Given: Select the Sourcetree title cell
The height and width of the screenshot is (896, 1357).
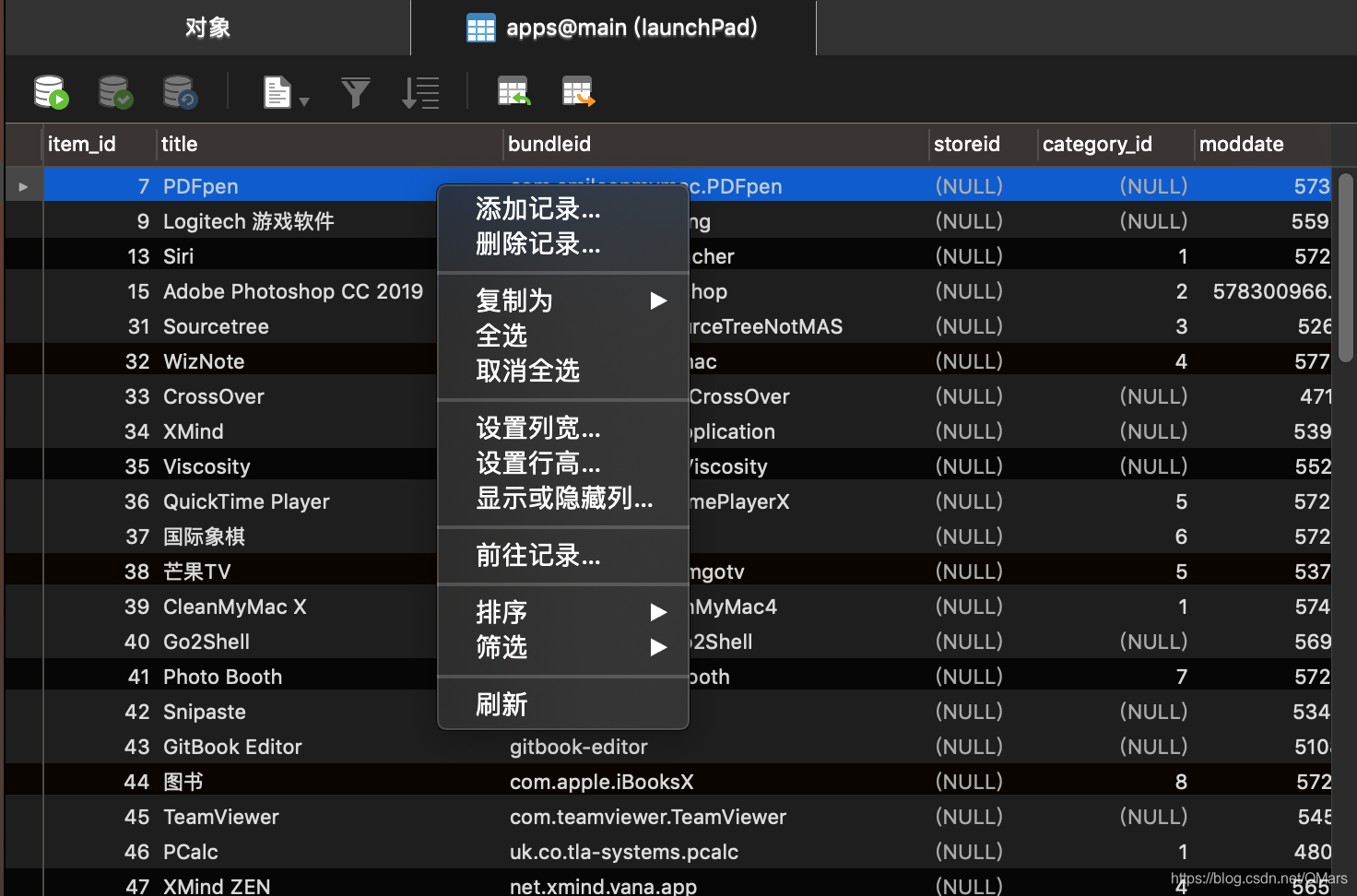Looking at the screenshot, I should coord(216,326).
